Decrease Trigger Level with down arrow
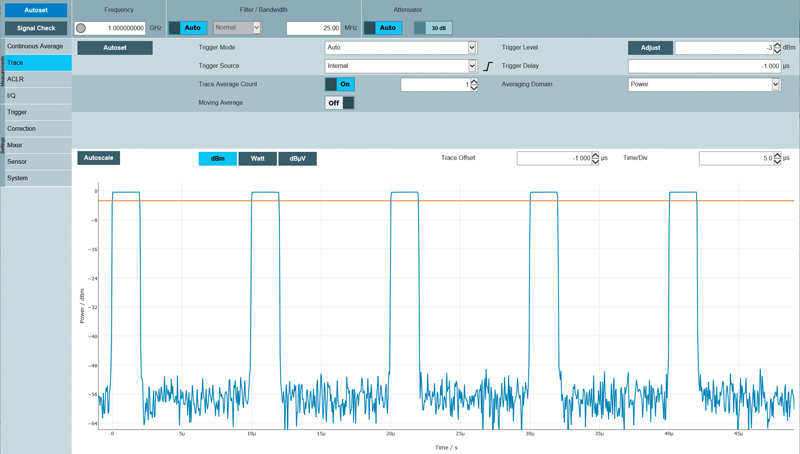Screen dimensions: 800x454 777,51
